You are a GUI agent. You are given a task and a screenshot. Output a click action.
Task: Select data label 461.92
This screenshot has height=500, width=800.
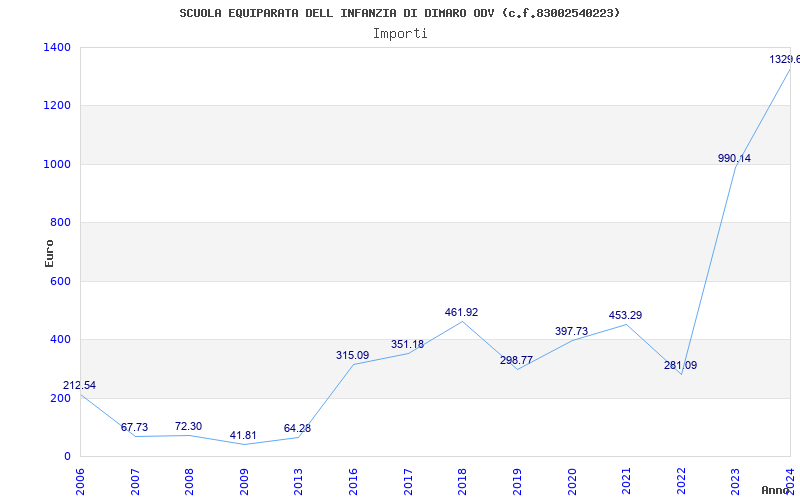click(461, 312)
